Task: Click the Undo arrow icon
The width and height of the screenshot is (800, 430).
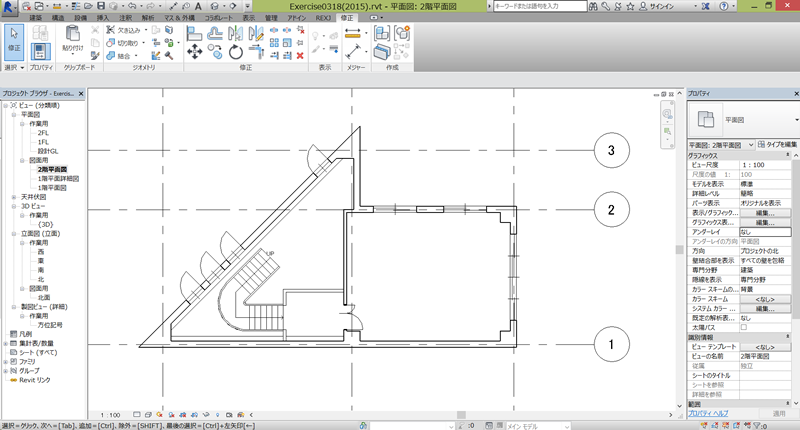Action: tap(132, 6)
